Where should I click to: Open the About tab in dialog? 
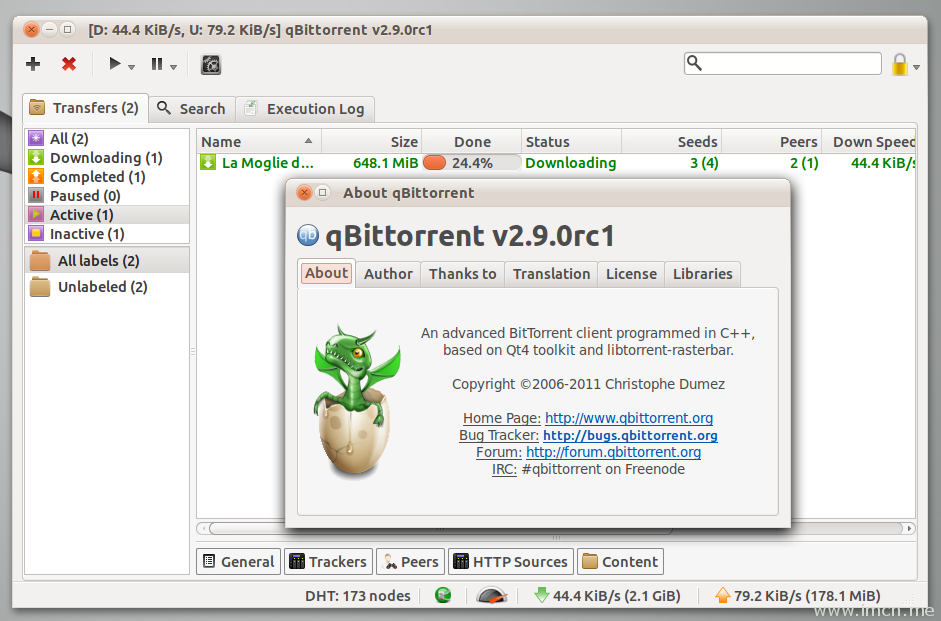point(326,273)
